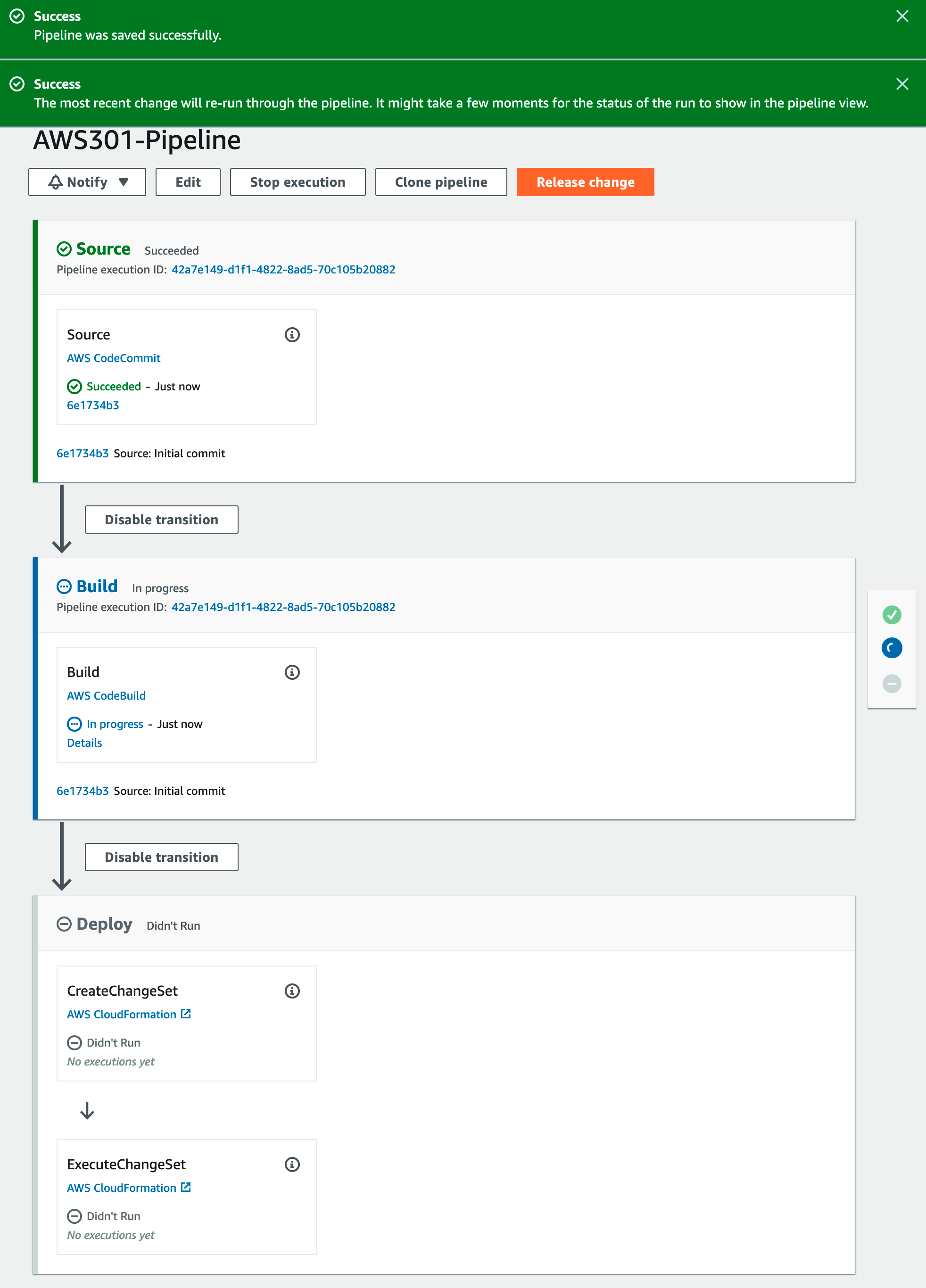Jump to Build stage via blue progress indicator
This screenshot has height=1288, width=926.
(x=892, y=648)
